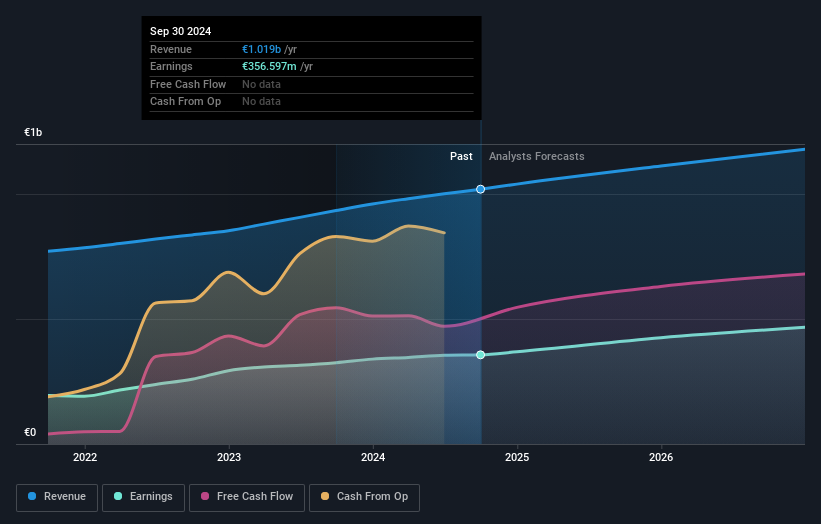821x524 pixels.
Task: Click the €1.019b revenue value in tooltip
Action: pos(261,49)
